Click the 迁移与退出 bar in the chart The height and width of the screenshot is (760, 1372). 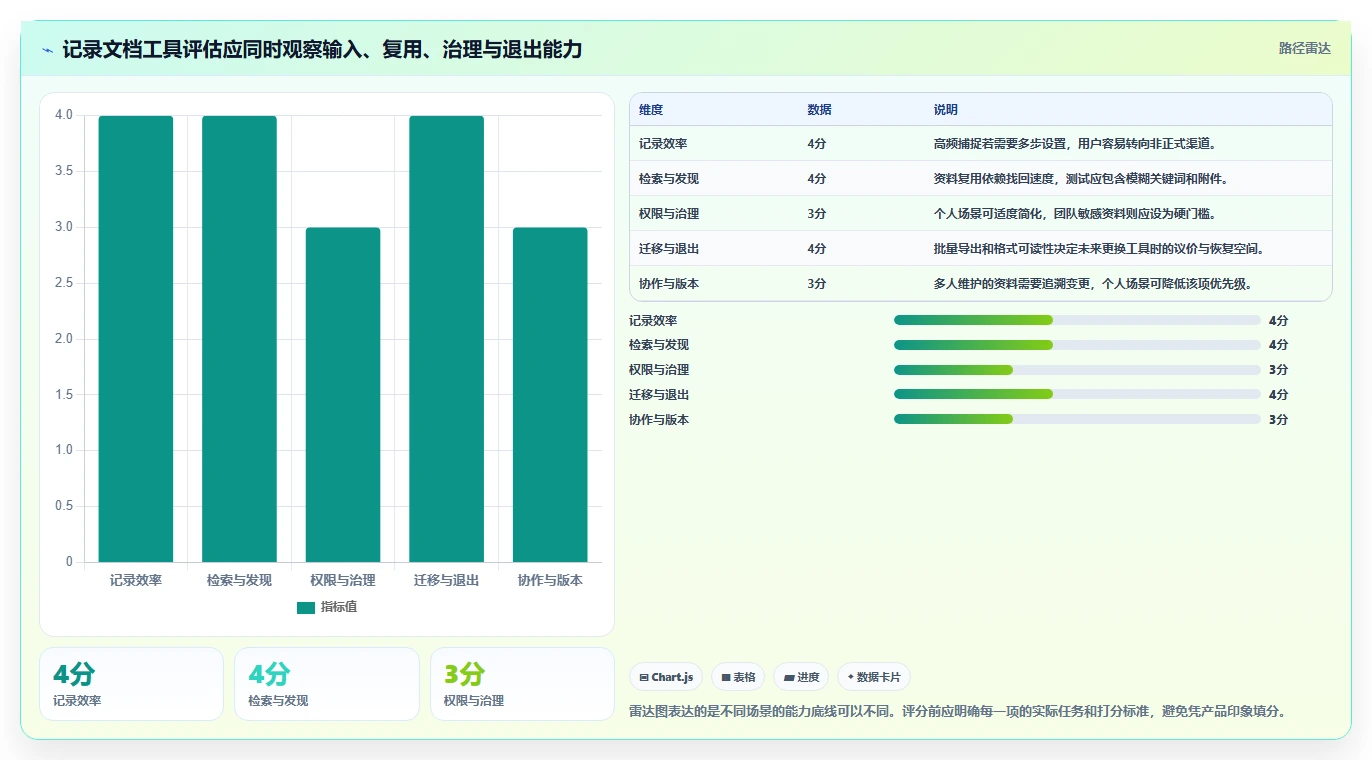446,339
